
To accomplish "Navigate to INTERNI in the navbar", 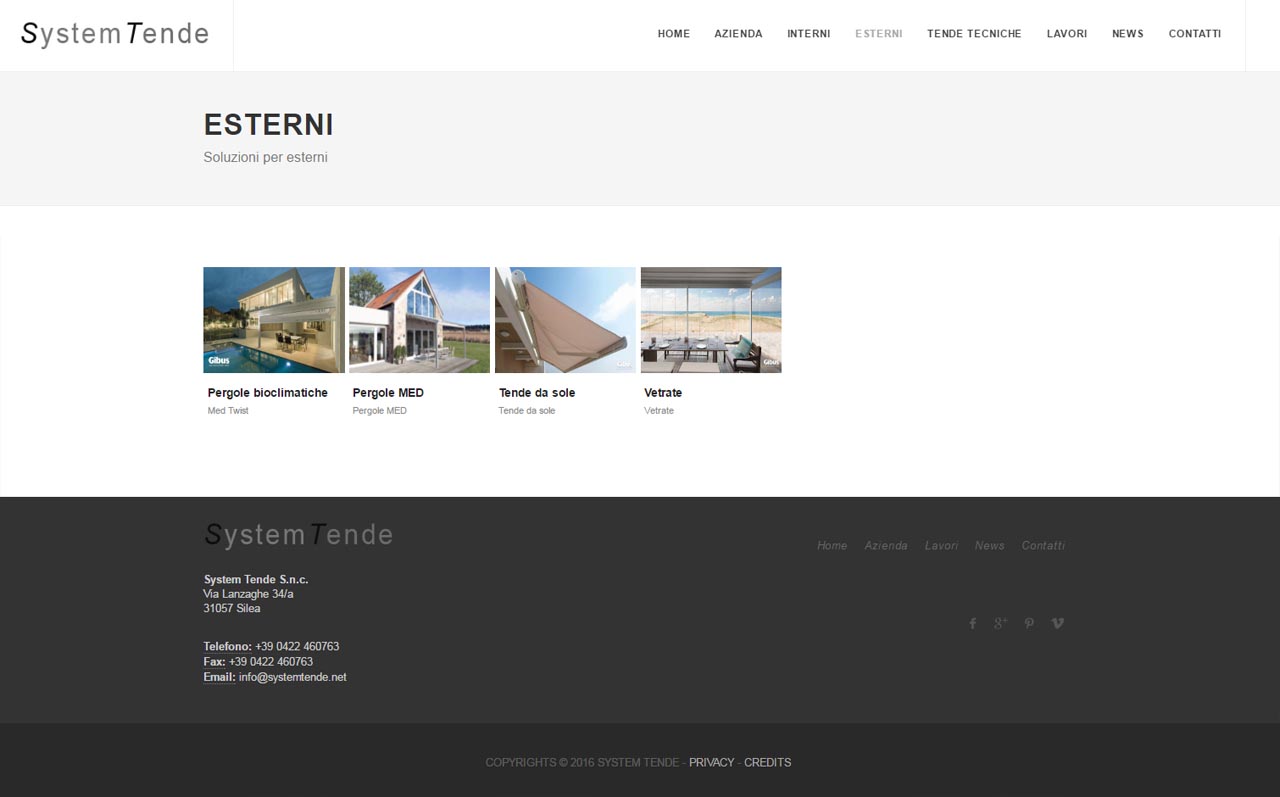I will [808, 34].
